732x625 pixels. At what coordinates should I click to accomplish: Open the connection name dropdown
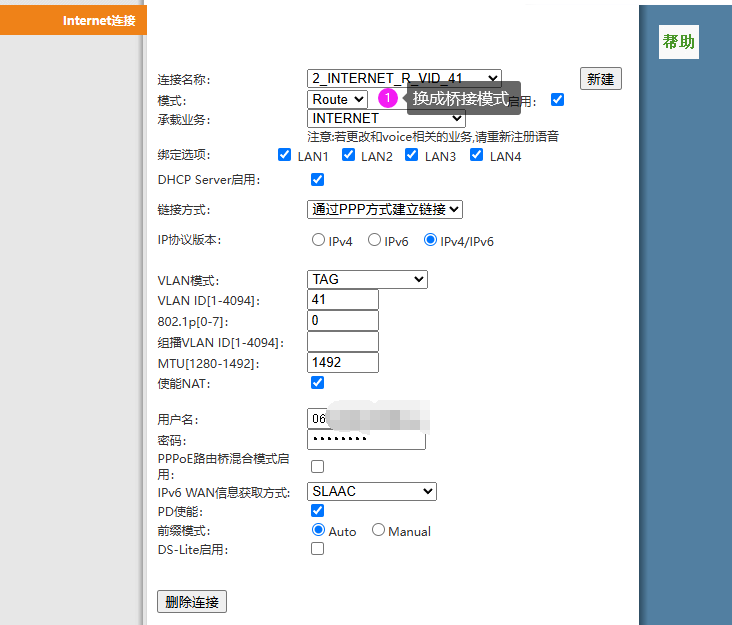tap(404, 78)
